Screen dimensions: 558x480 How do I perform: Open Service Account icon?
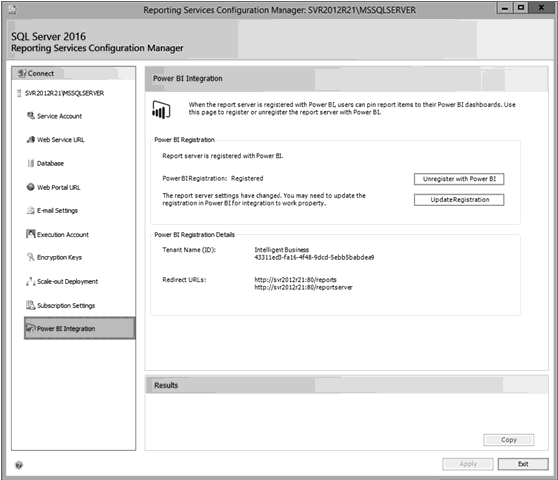pos(31,116)
